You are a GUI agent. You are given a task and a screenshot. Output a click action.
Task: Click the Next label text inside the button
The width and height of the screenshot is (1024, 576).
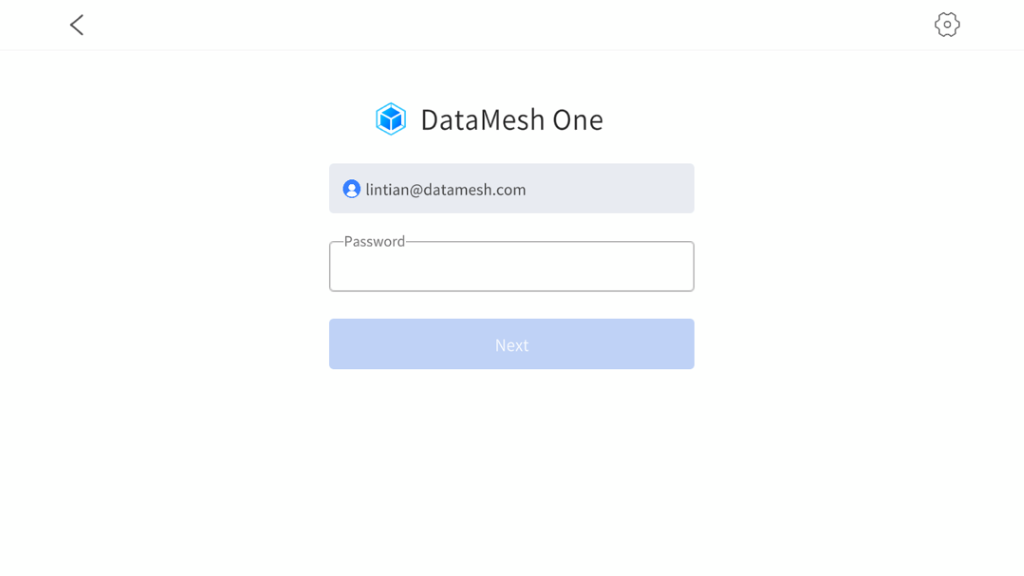click(511, 345)
